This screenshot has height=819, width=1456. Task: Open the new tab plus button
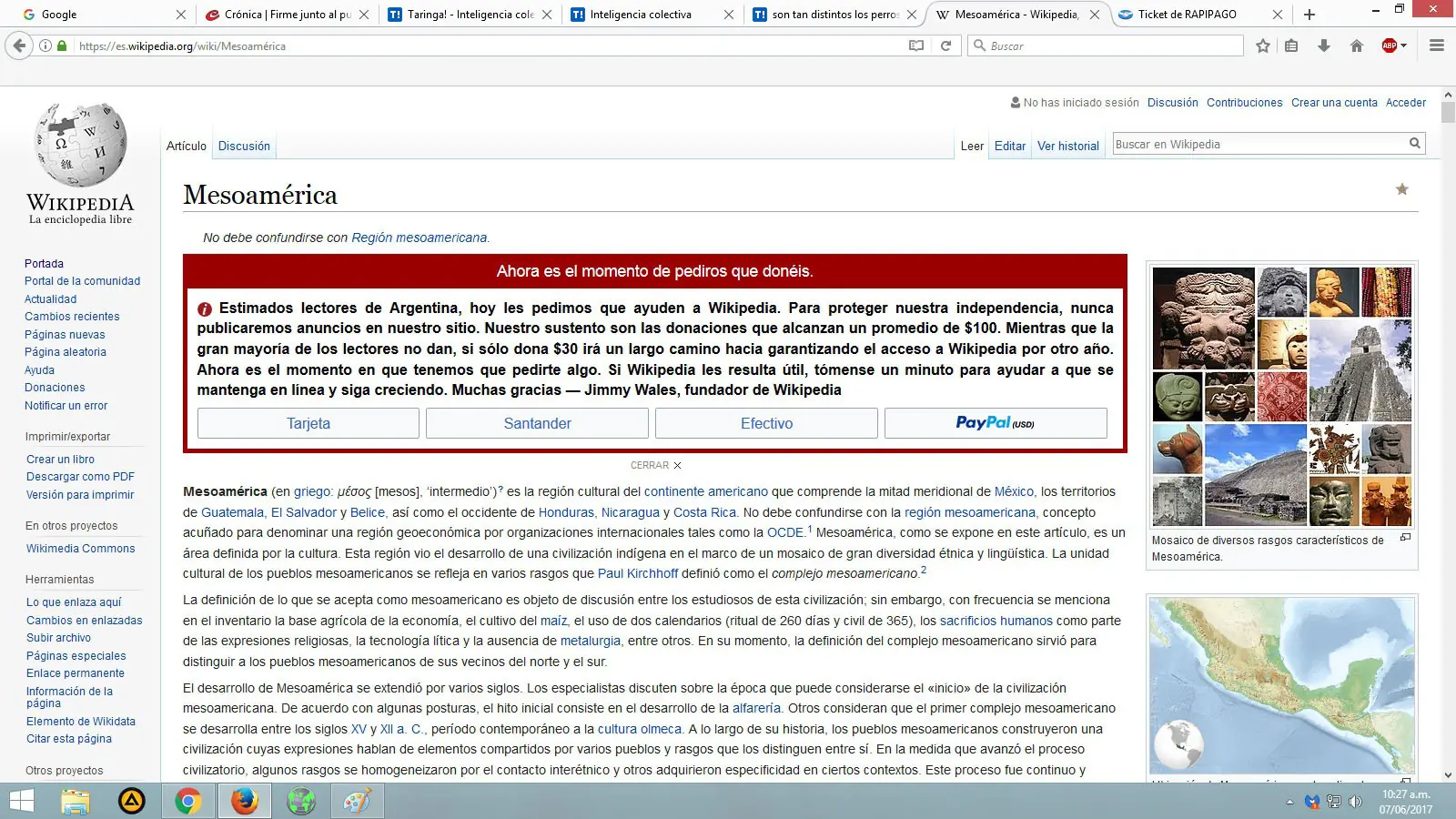coord(1309,15)
